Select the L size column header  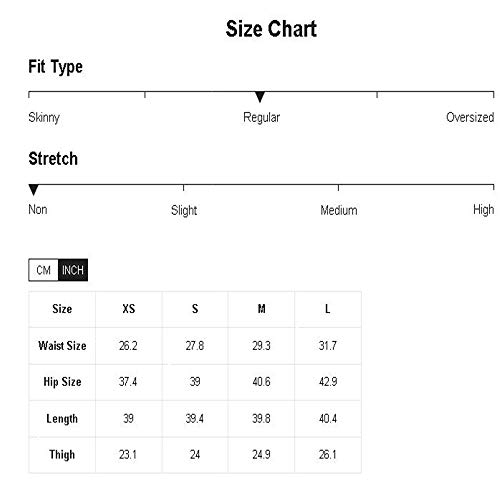[328, 309]
